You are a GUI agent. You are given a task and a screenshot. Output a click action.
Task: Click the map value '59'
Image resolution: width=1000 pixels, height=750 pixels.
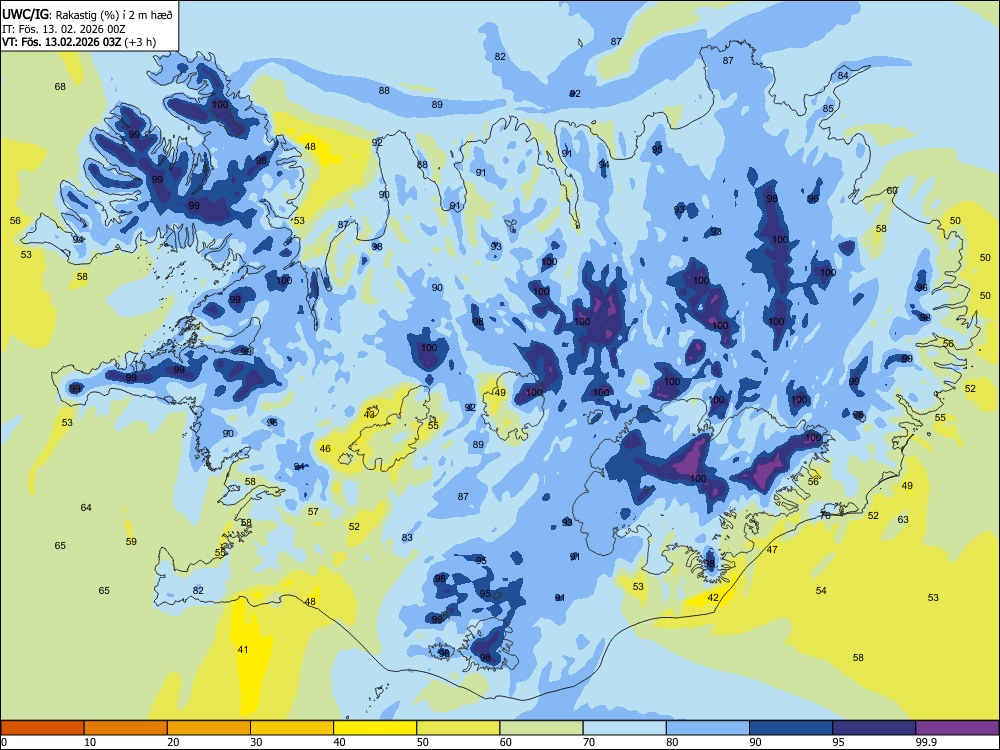(x=131, y=541)
